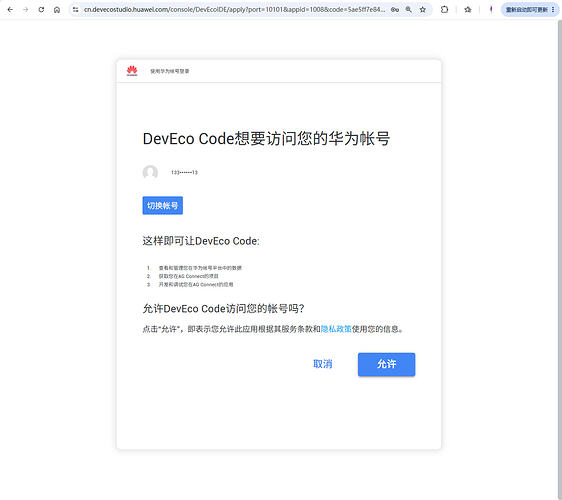This screenshot has height=500, width=562.
Task: Open site information icon in address bar
Action: click(x=75, y=10)
